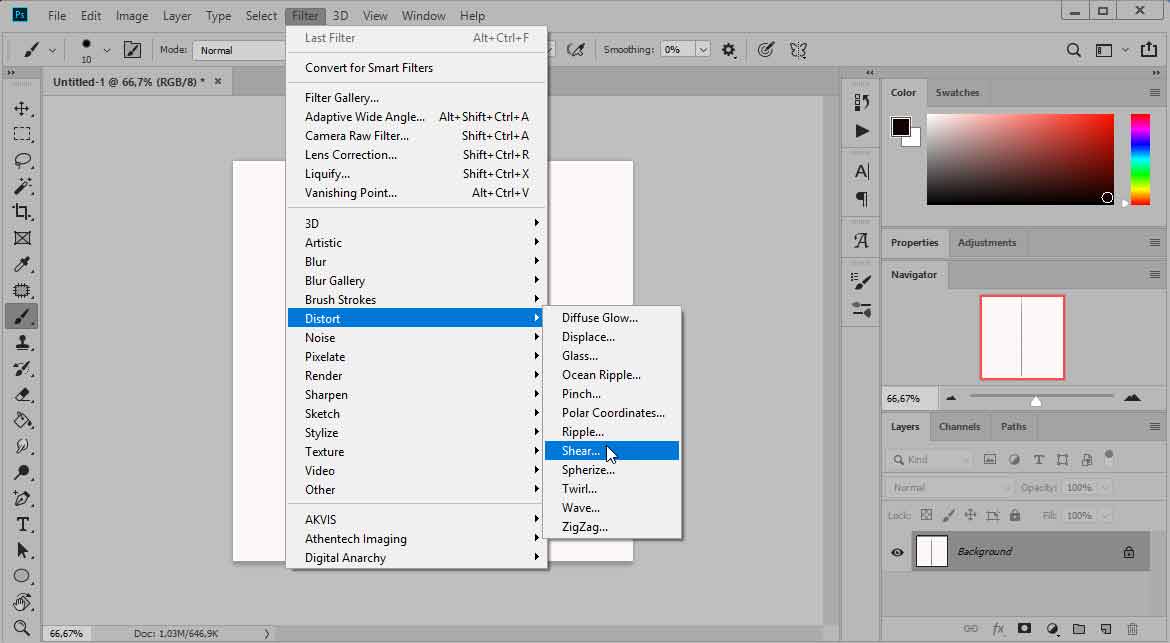Viewport: 1170px width, 643px height.
Task: Hide the Background layer eye icon
Action: click(x=897, y=552)
